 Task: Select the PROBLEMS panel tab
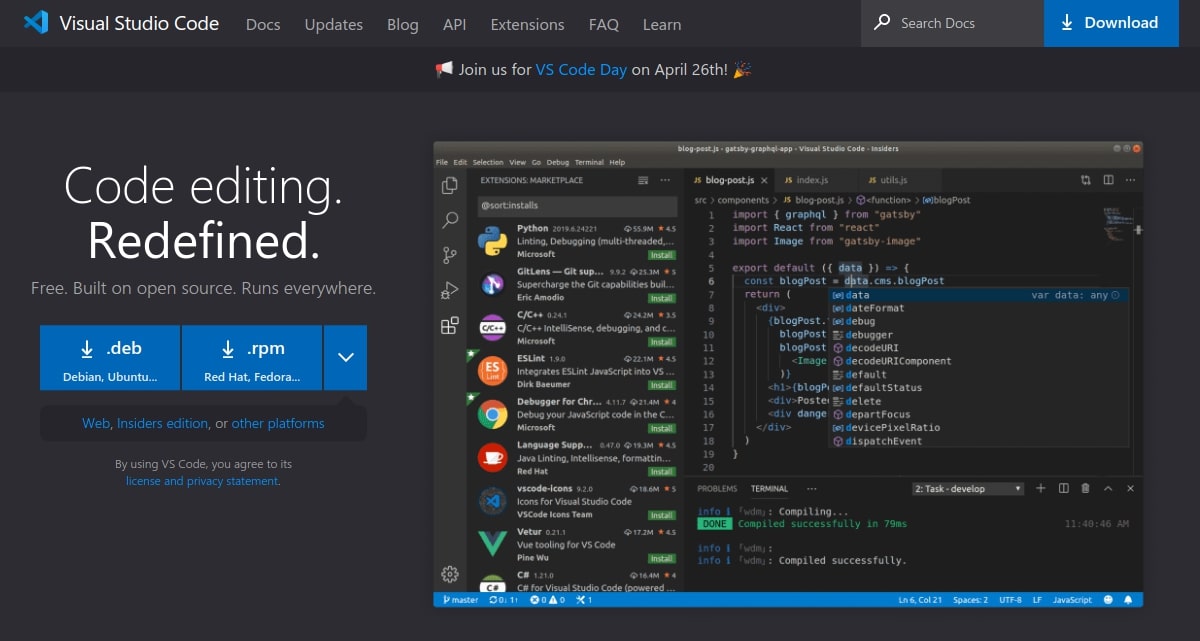717,488
